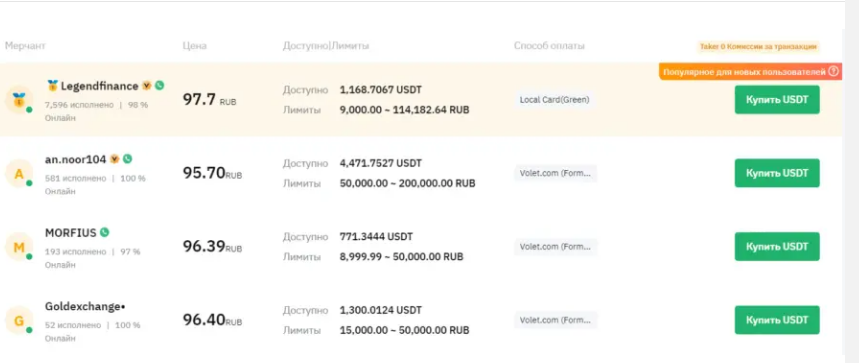Open the 'A' avatar of an.noor104
Screen dimensions: 859x363
tap(19, 174)
